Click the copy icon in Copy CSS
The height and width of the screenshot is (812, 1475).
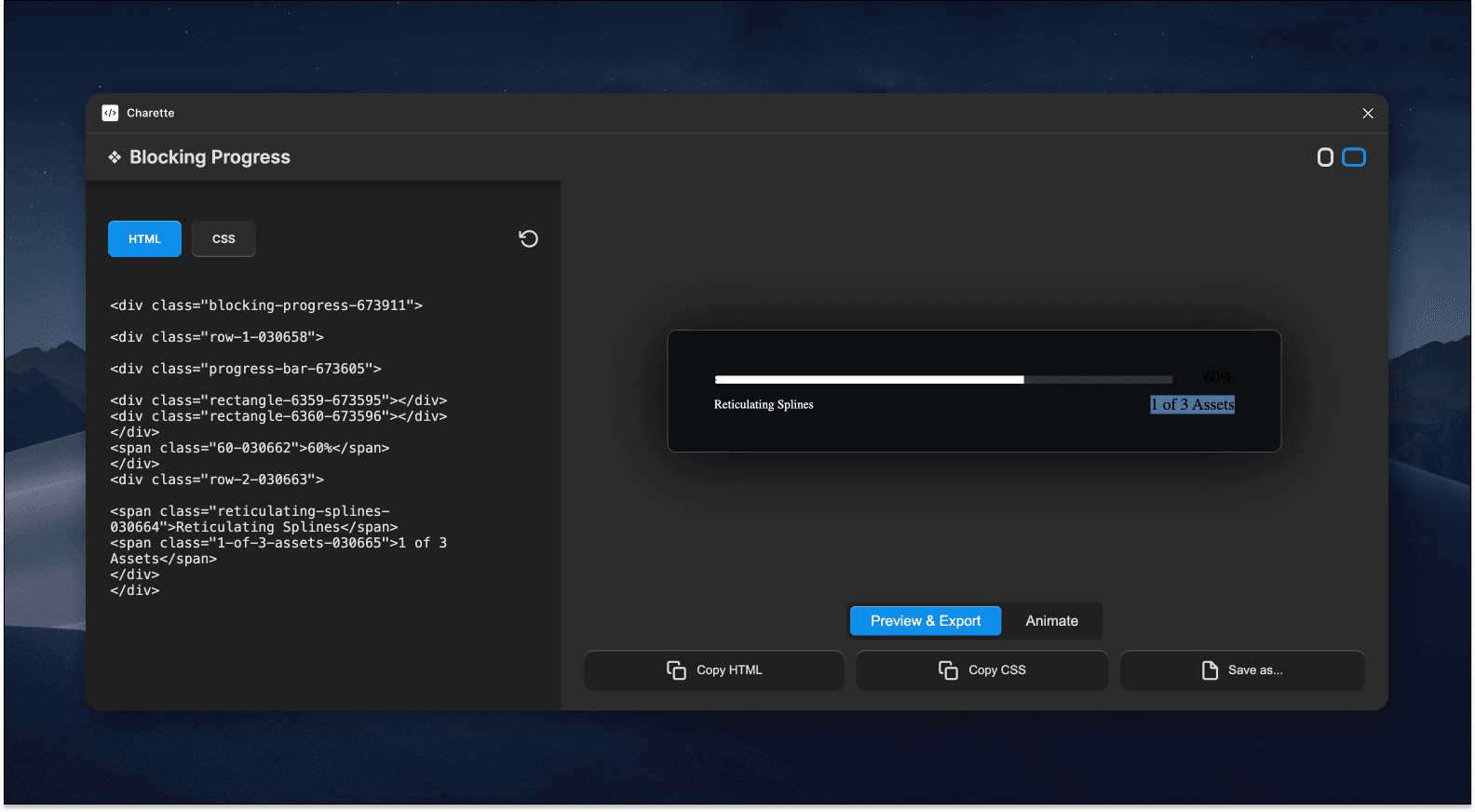[x=948, y=670]
